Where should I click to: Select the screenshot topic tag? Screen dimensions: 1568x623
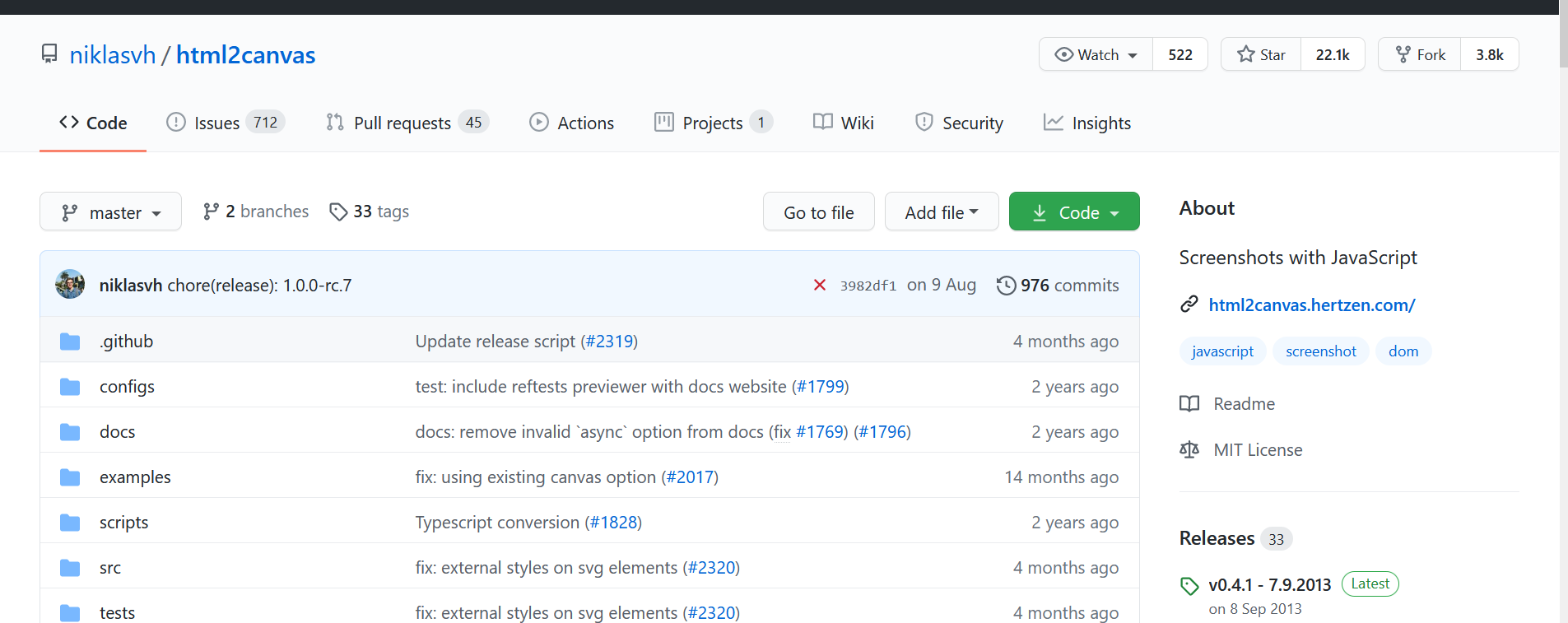(x=1321, y=351)
